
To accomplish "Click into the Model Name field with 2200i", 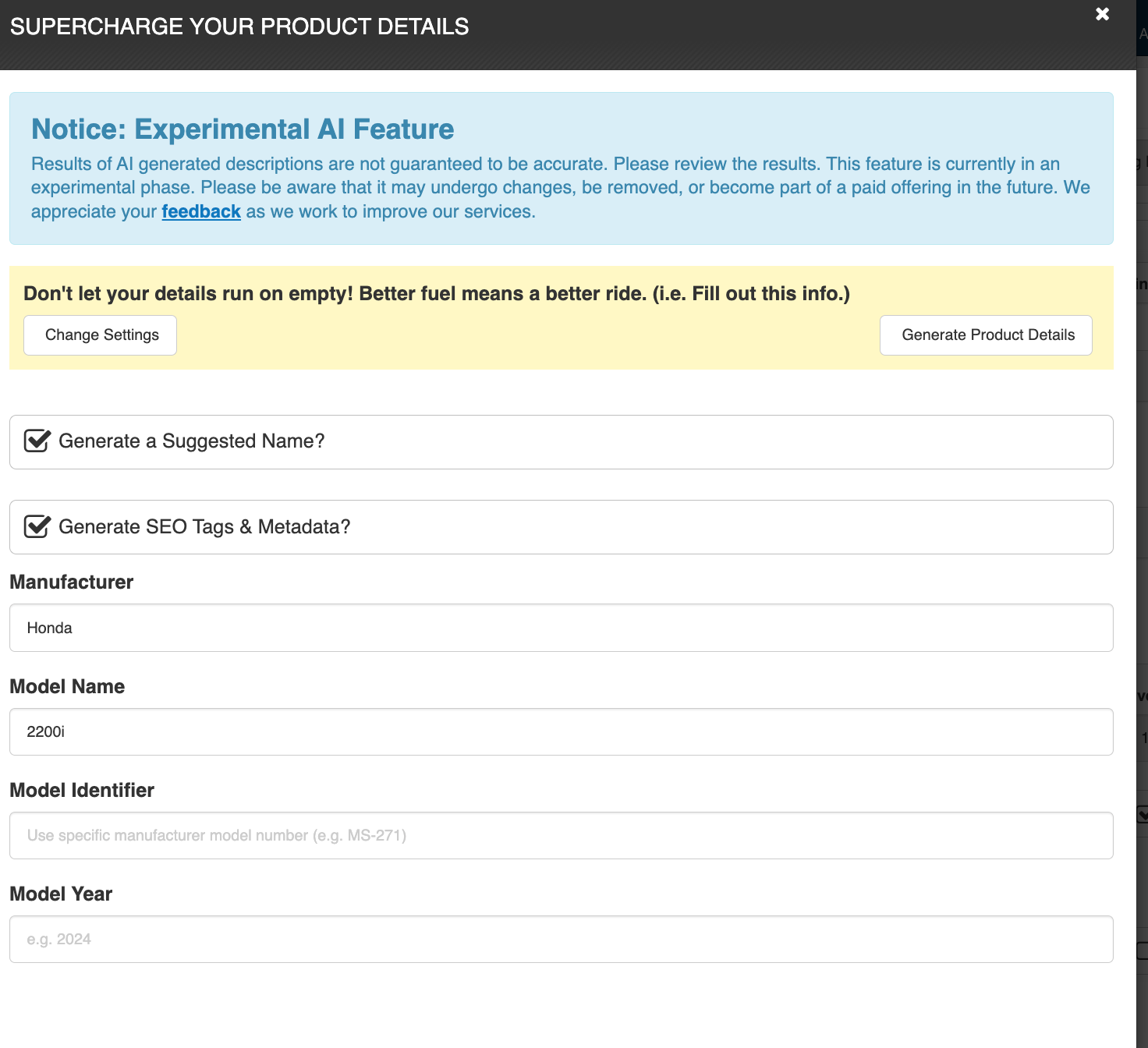I will 561,732.
